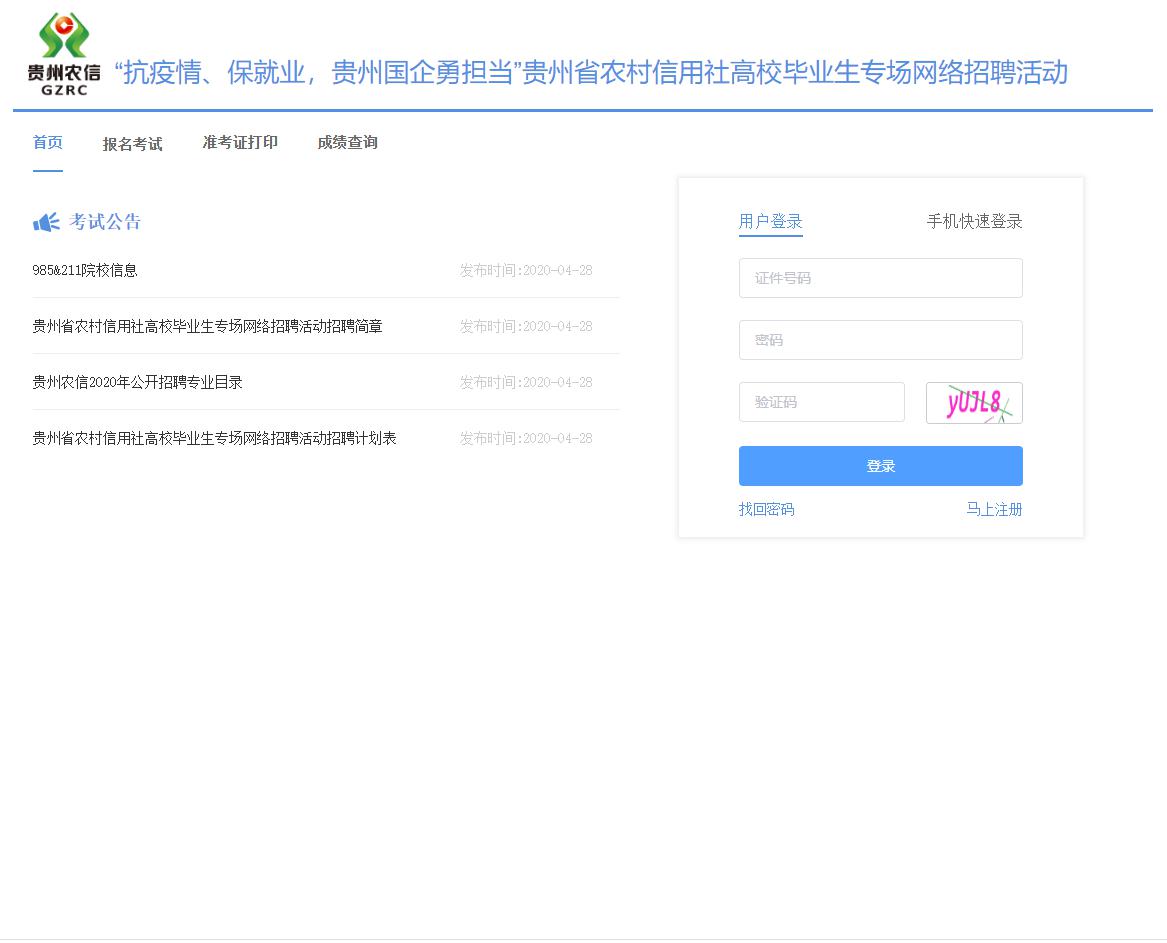Click the 找回密码 link
The height and width of the screenshot is (943, 1167).
[x=766, y=510]
